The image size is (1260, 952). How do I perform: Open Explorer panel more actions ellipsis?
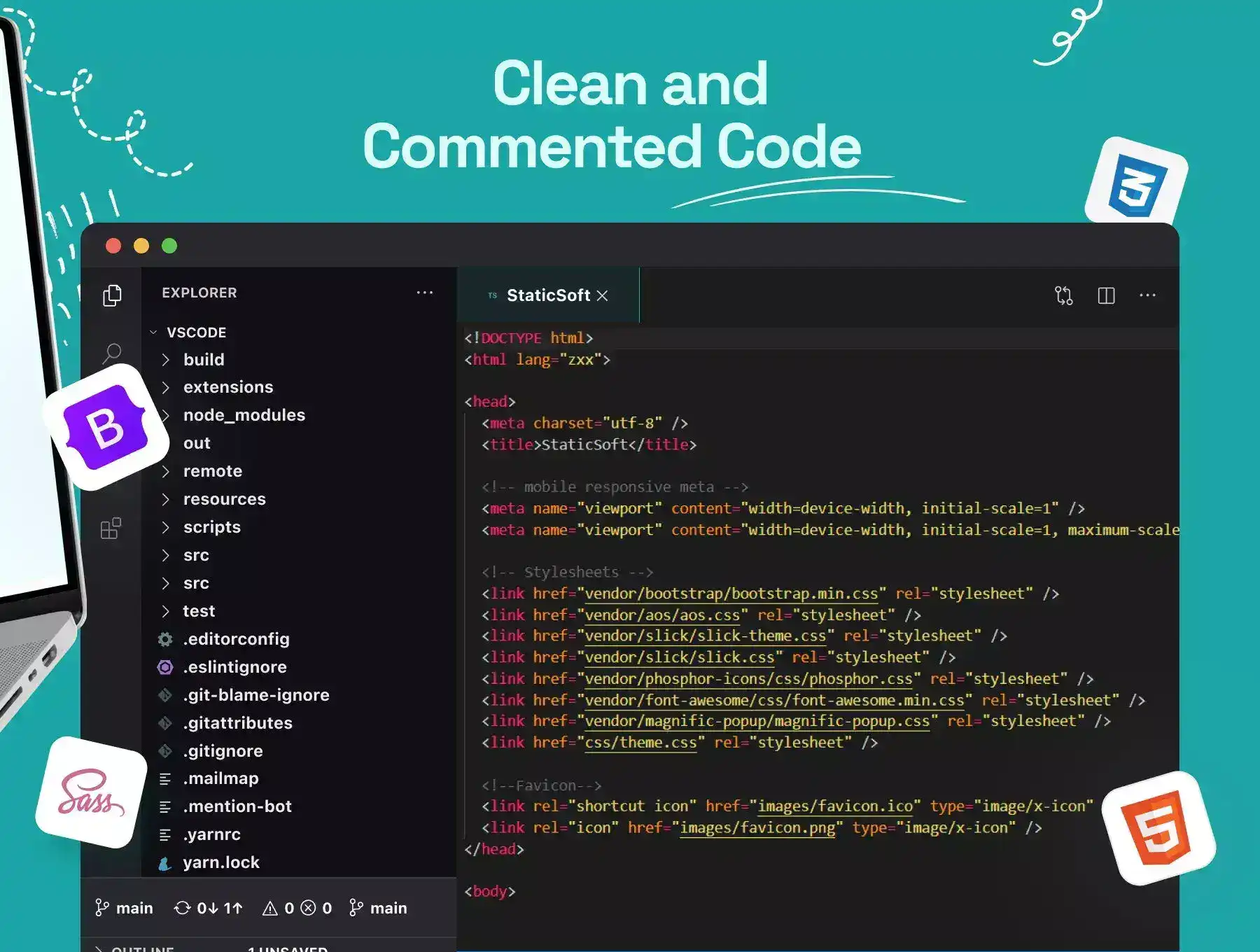tap(424, 293)
